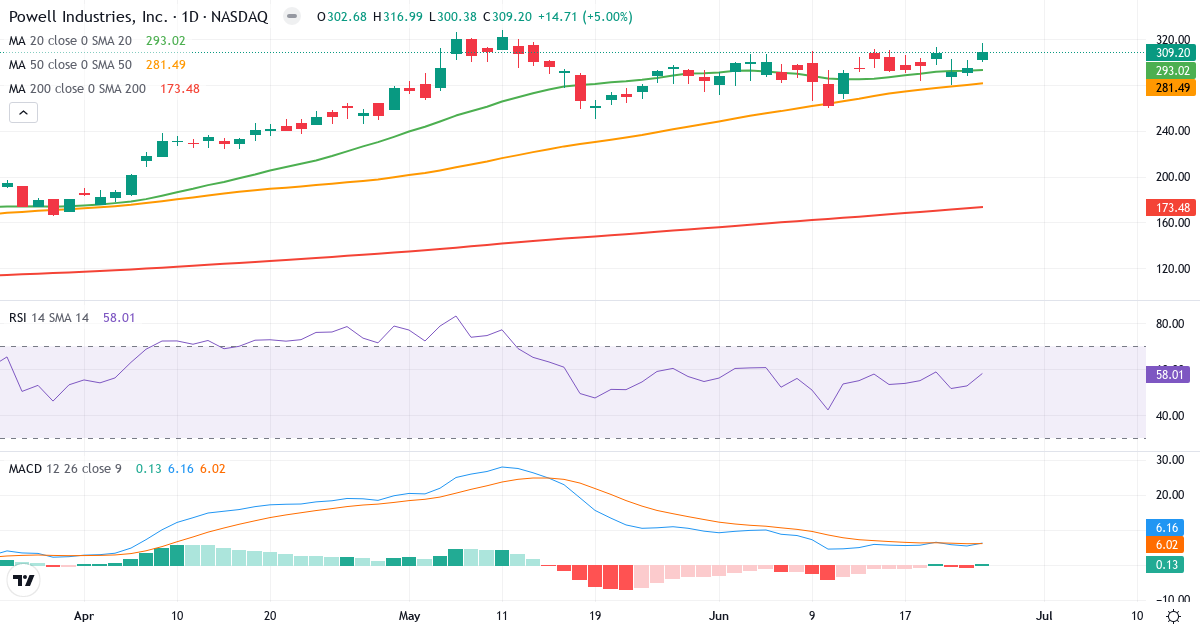Click the 30.00 MACD axis level
Viewport: 1200px width, 630px height.
click(x=1169, y=459)
